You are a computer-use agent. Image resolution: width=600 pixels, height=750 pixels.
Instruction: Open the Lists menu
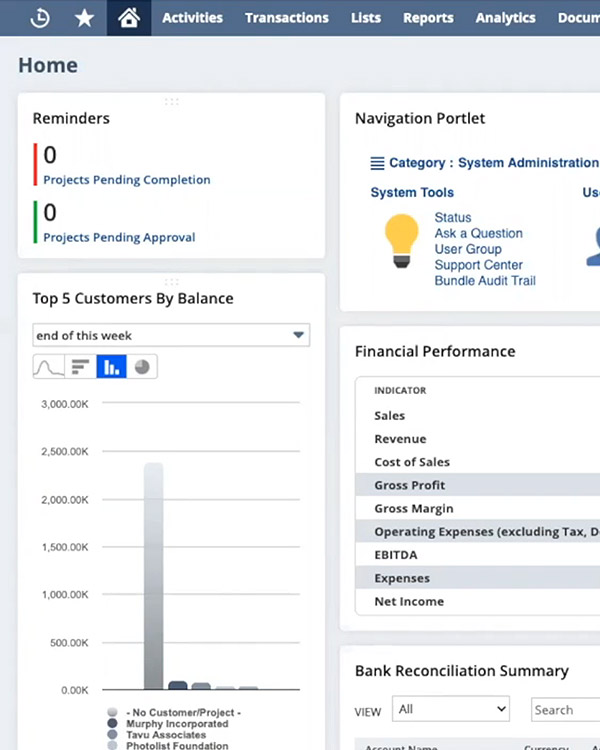[x=366, y=18]
